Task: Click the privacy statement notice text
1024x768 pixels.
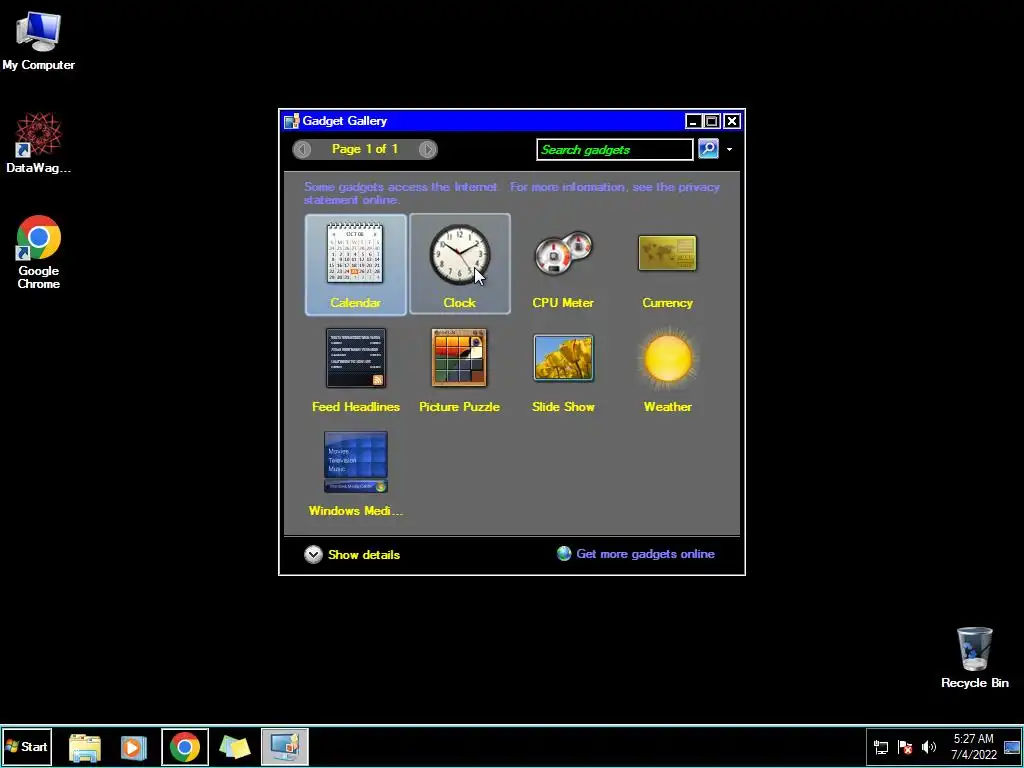Action: pyautogui.click(x=511, y=193)
